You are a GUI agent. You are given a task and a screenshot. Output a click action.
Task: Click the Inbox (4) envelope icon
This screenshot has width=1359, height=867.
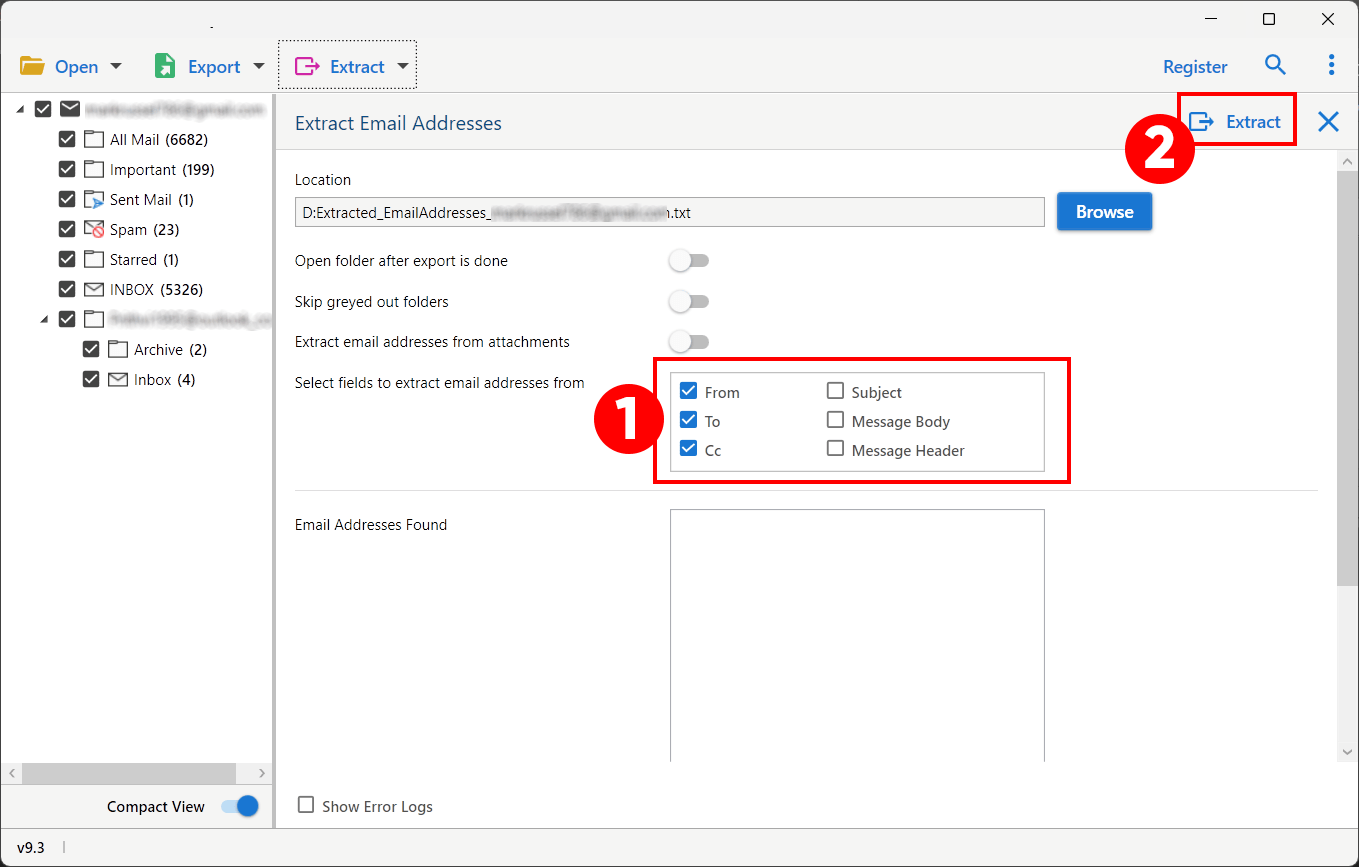118,379
